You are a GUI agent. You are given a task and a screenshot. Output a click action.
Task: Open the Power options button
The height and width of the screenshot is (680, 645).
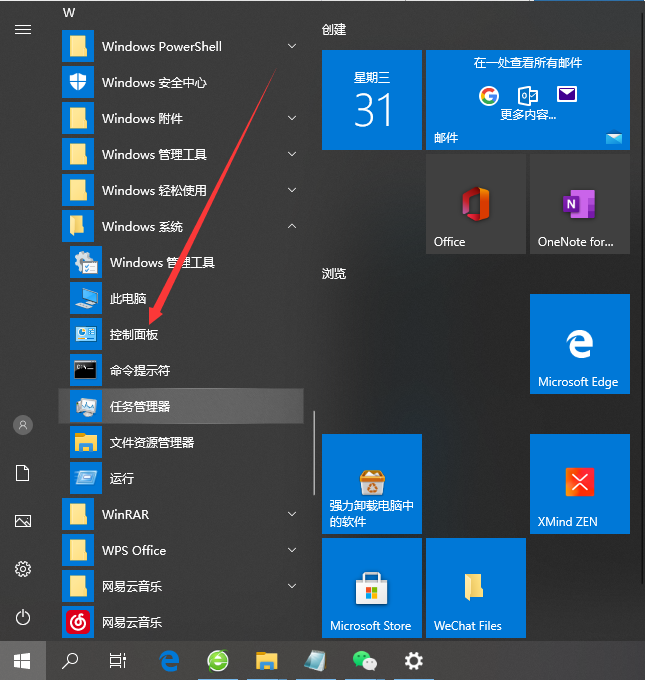[22, 617]
